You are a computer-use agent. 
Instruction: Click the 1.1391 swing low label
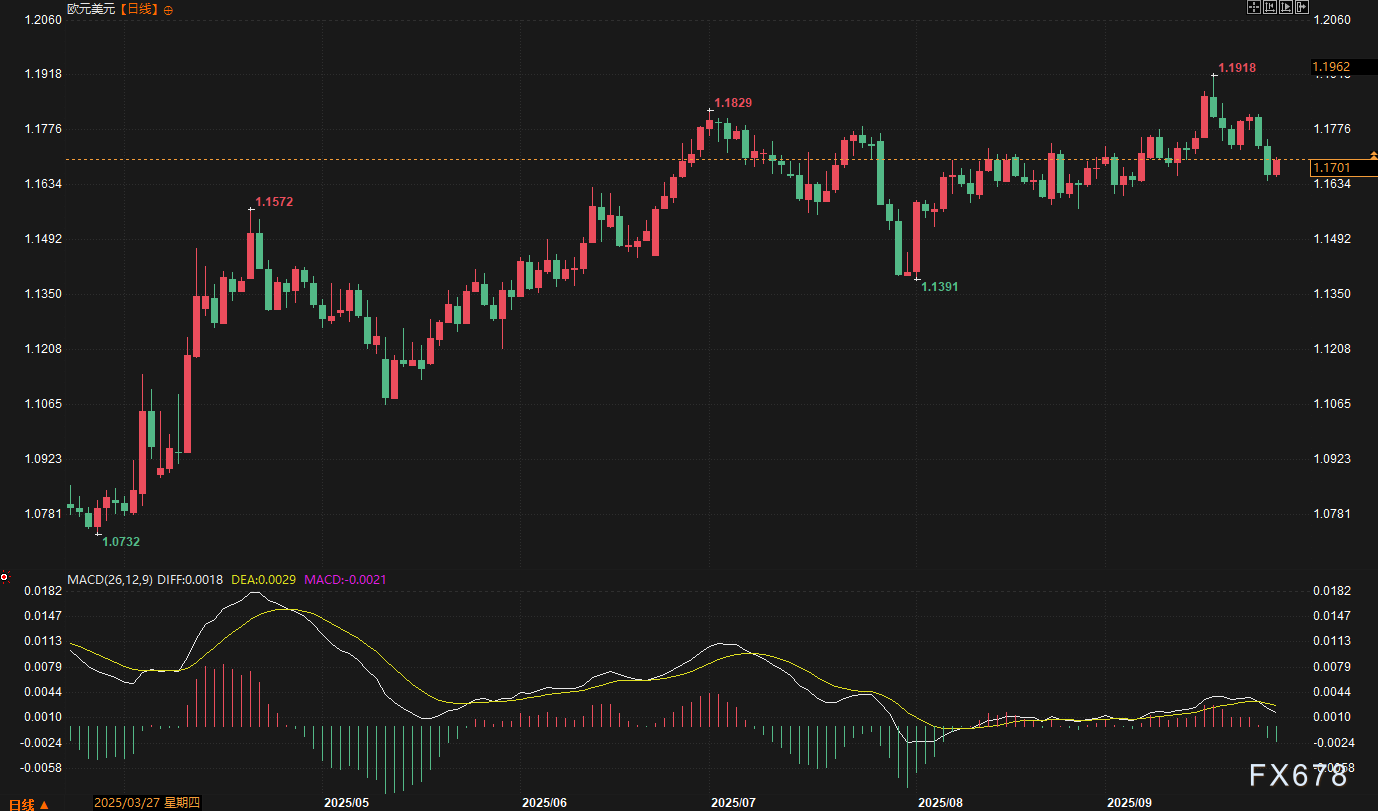pos(939,286)
